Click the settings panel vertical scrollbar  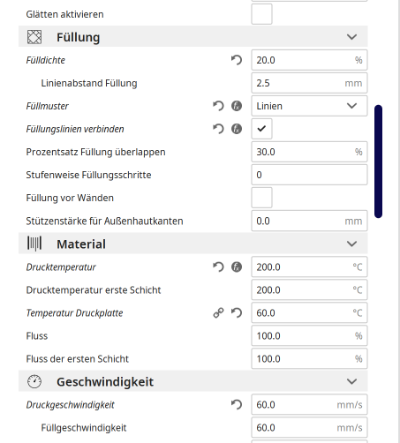(x=378, y=161)
